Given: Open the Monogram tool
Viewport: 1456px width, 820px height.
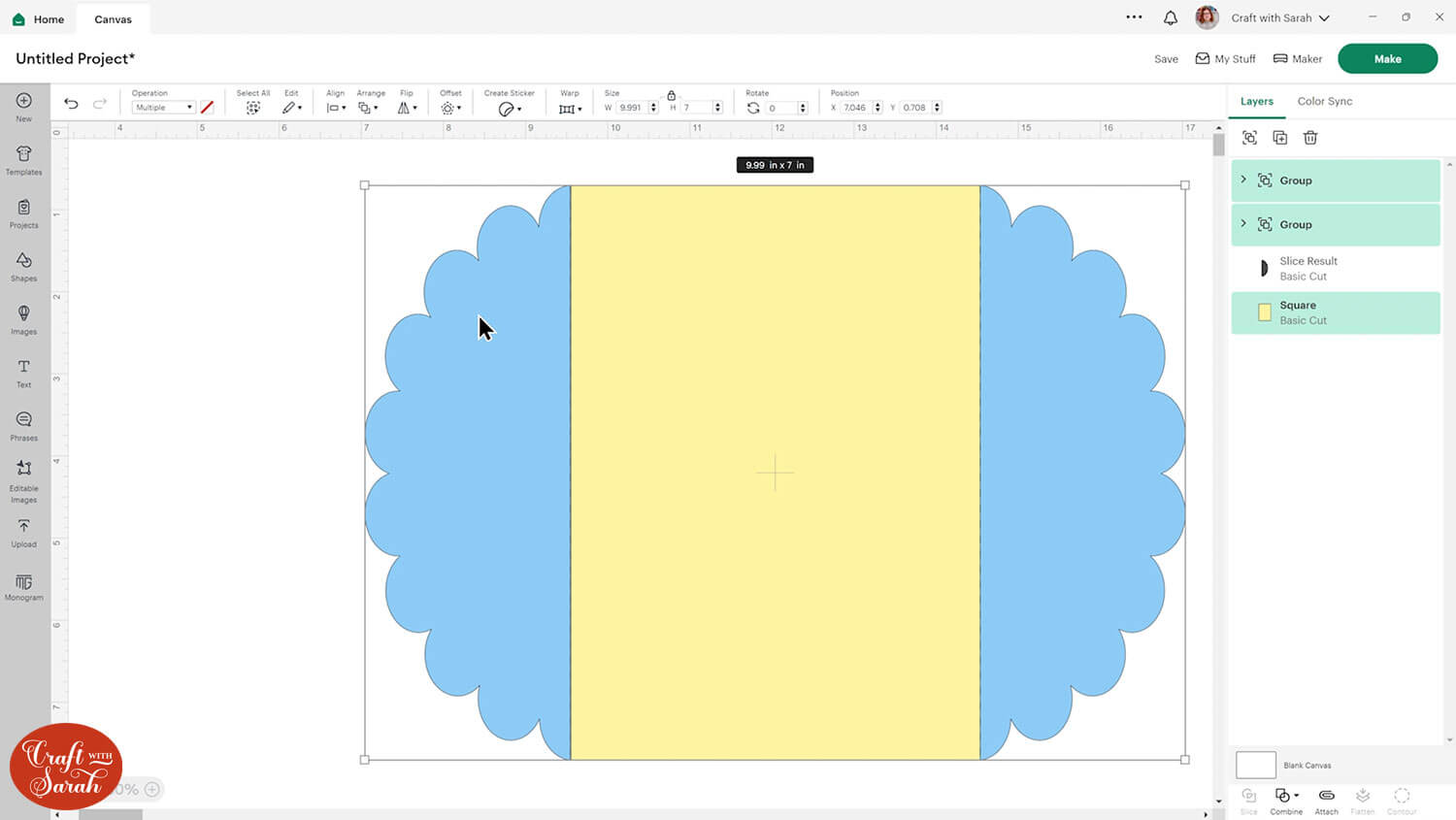Looking at the screenshot, I should coord(24,585).
